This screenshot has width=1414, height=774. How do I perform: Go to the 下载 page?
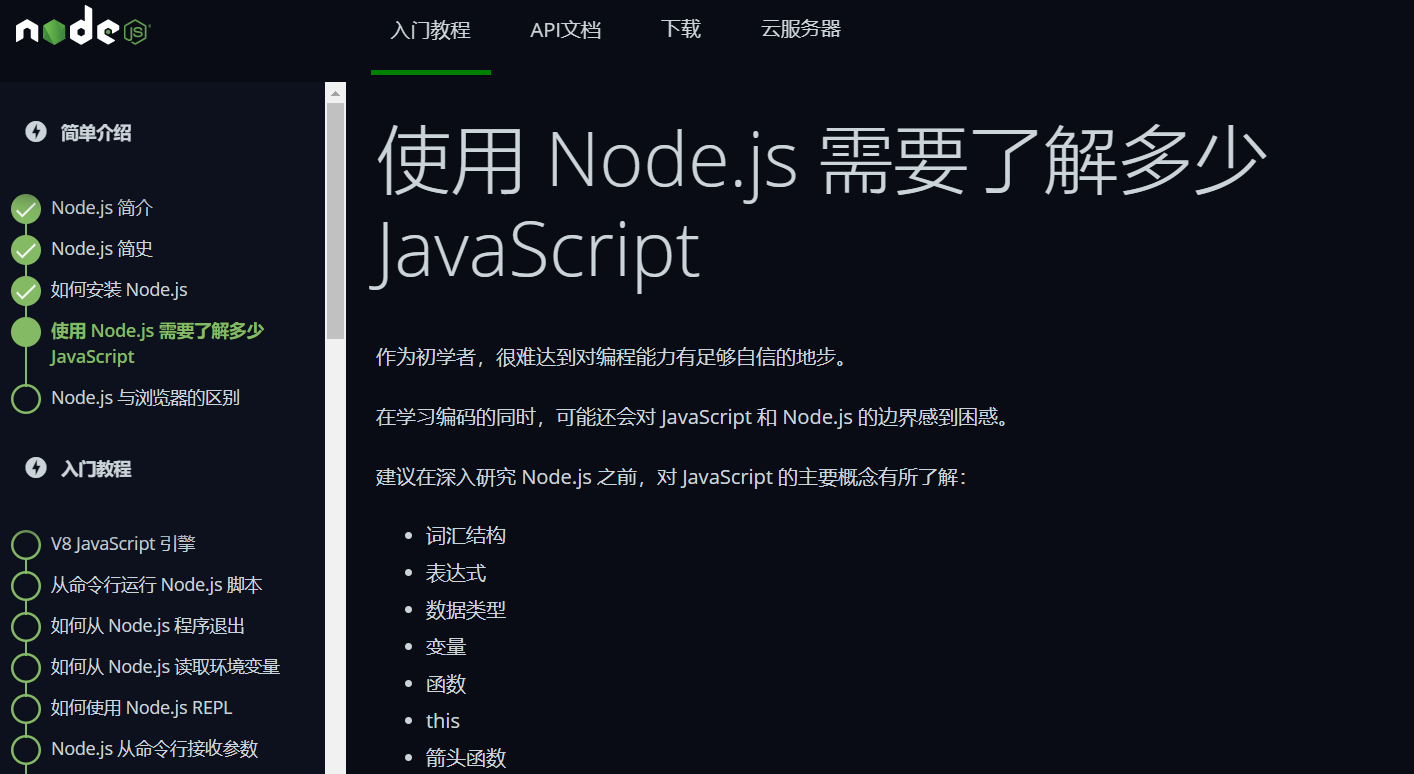coord(681,29)
